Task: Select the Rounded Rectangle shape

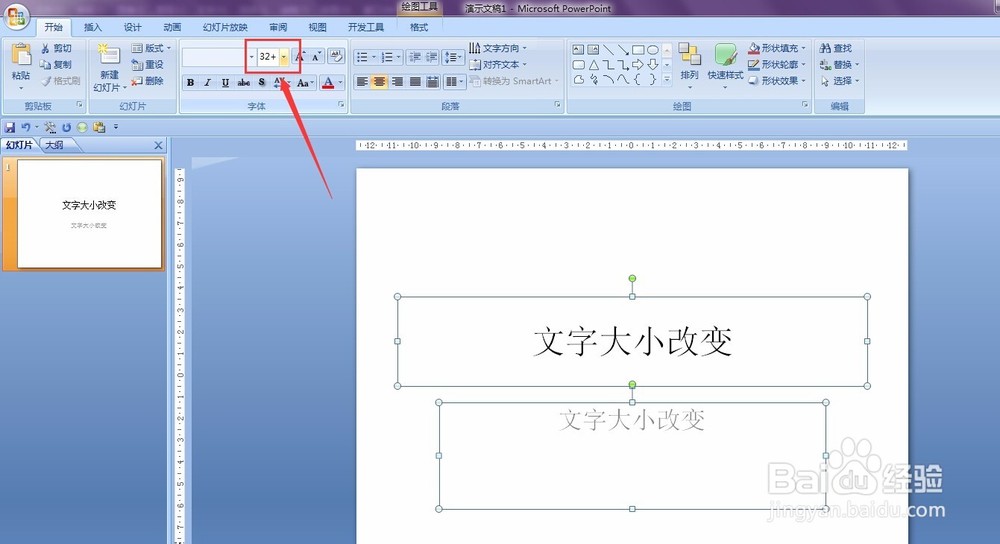Action: 578,64
